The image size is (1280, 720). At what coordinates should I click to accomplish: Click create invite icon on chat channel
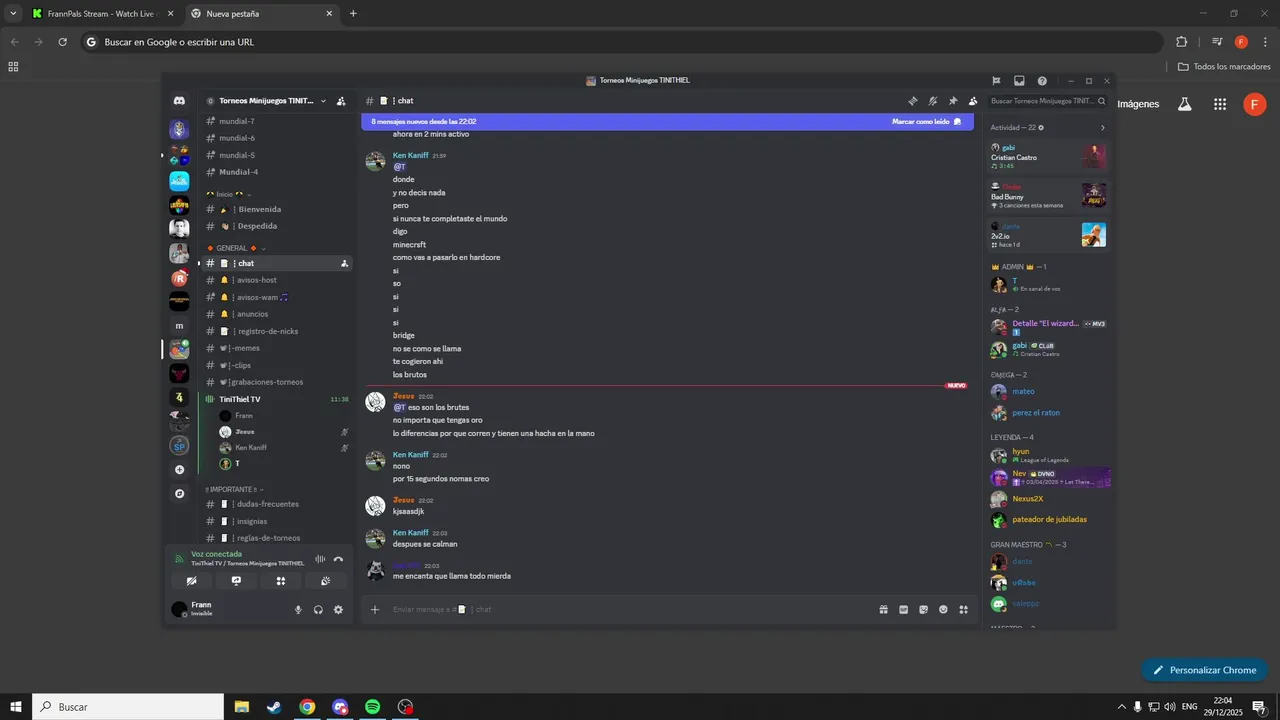click(344, 263)
